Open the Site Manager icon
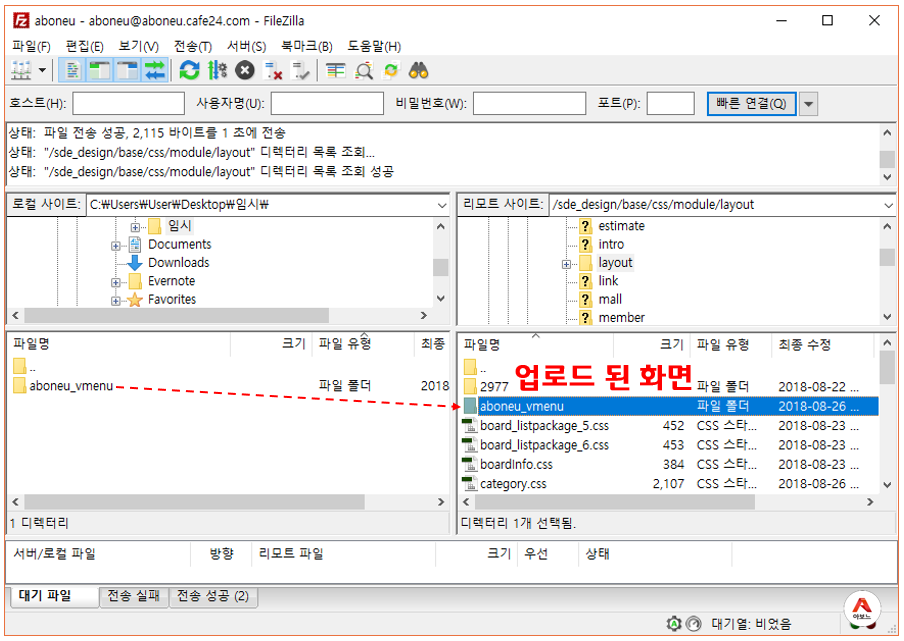Screen dimensions: 904x641 [x=21, y=71]
